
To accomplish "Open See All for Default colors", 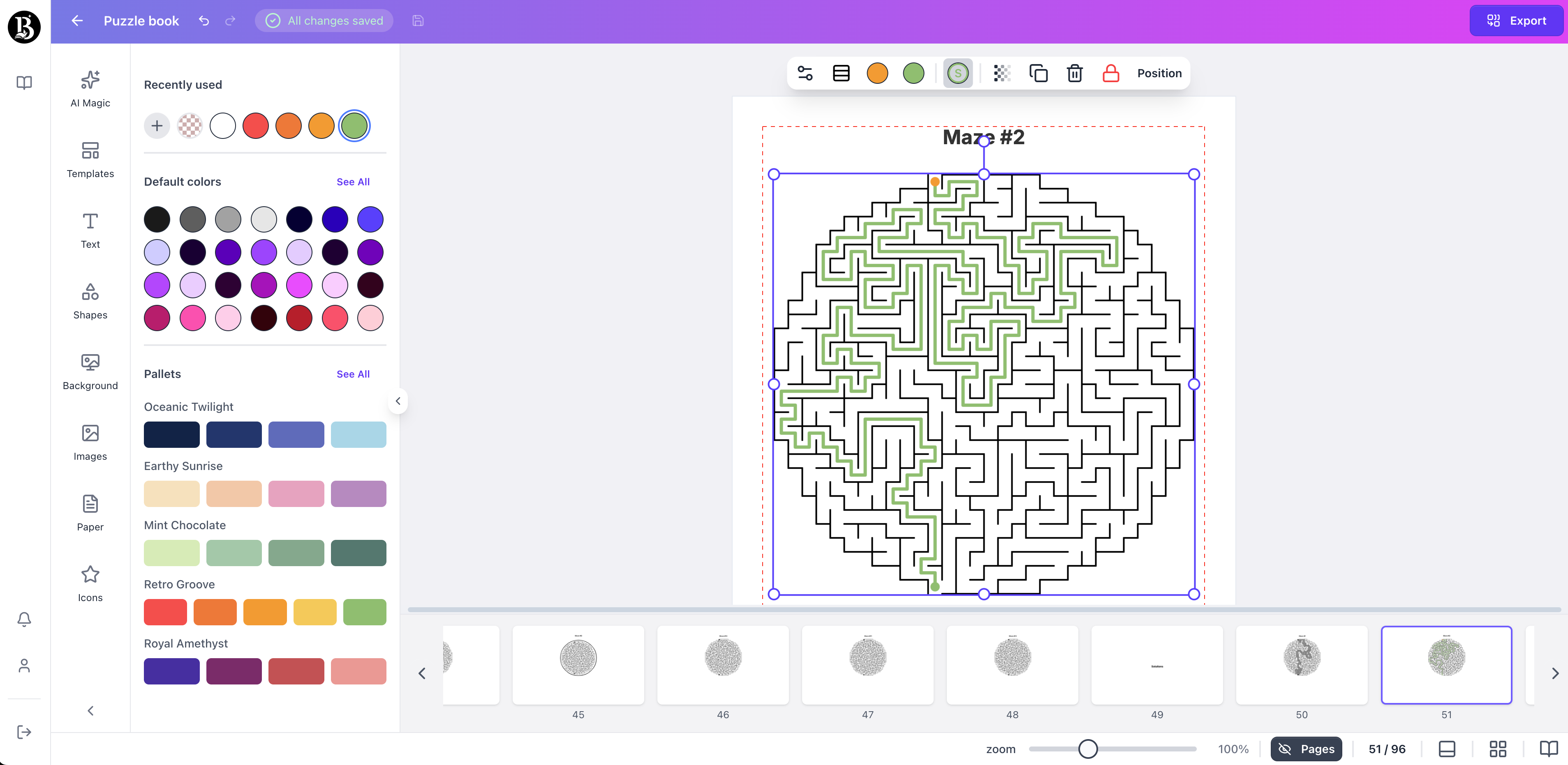I will point(353,181).
